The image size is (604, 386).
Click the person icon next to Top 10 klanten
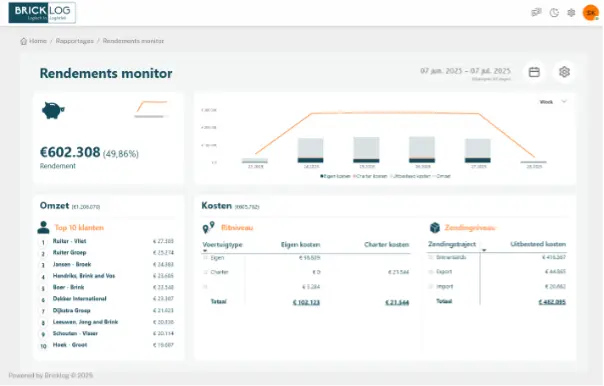tap(43, 227)
